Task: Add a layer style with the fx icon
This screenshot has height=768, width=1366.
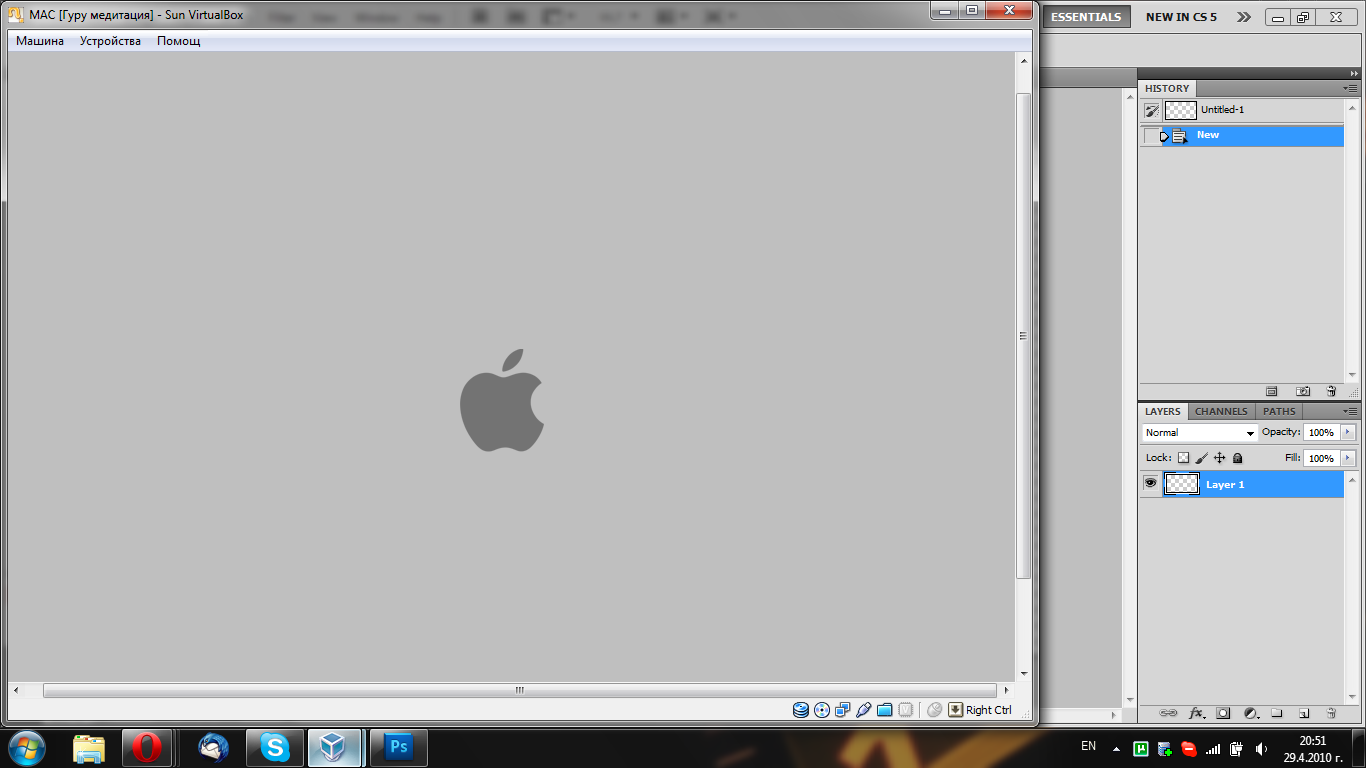Action: click(x=1196, y=713)
